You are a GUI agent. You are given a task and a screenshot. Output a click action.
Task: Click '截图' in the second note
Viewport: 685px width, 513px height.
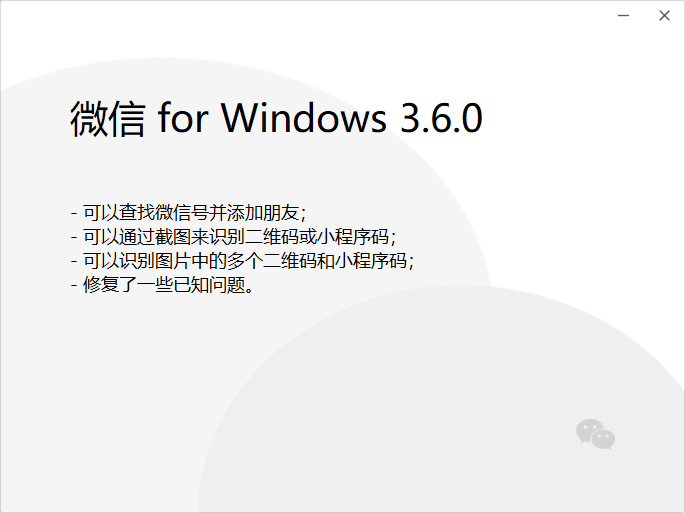pos(173,237)
